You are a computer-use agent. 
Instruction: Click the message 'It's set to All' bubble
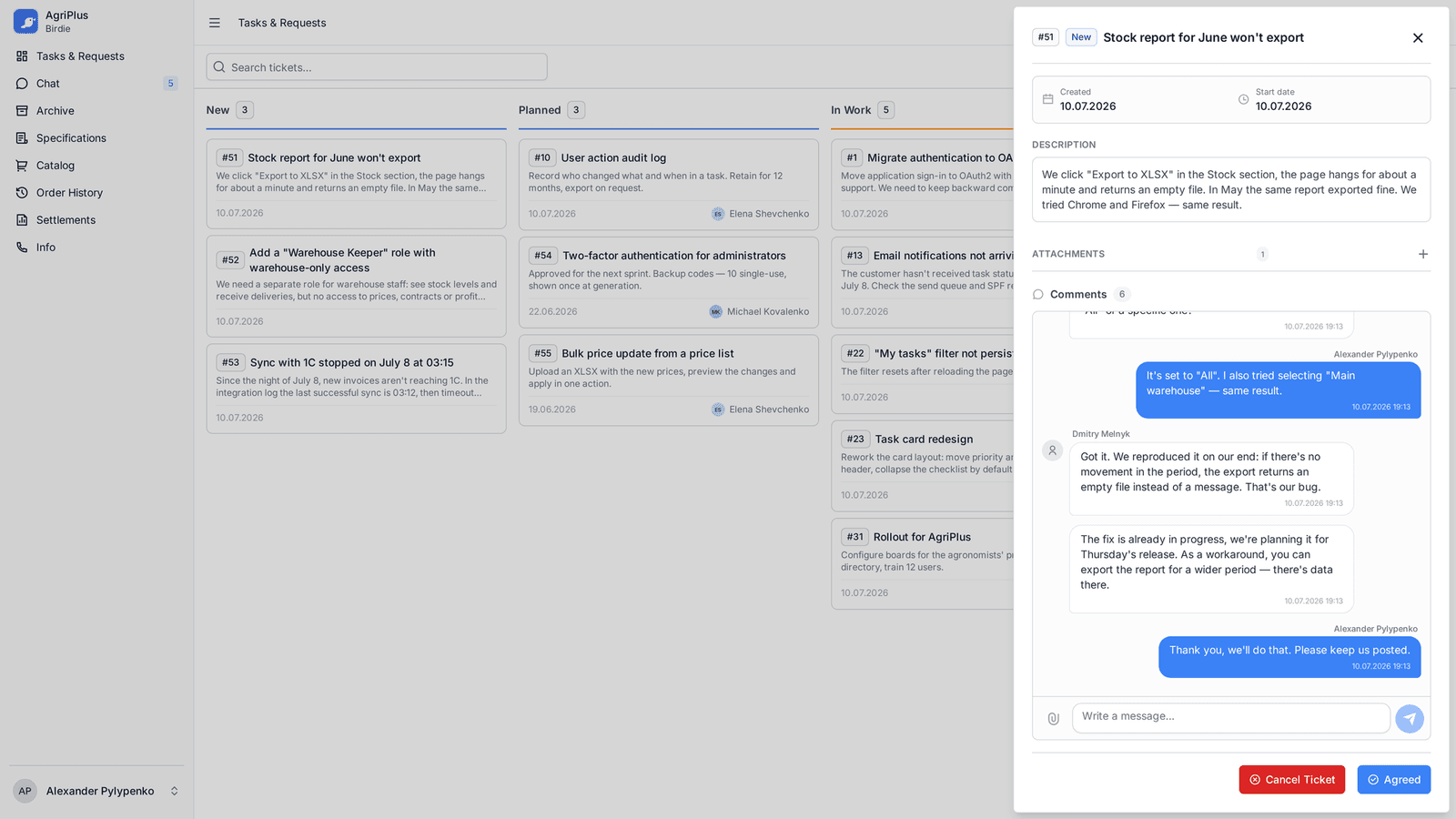[x=1279, y=389]
